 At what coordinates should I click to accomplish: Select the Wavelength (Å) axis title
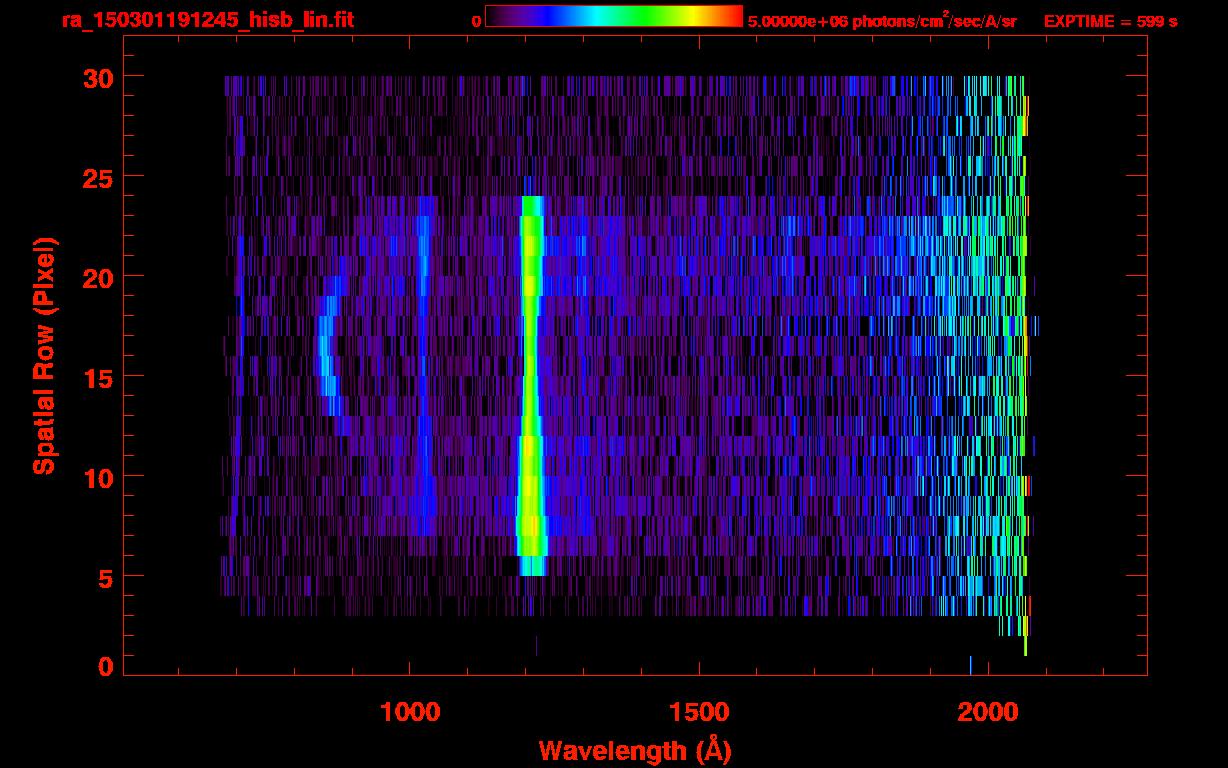click(635, 750)
